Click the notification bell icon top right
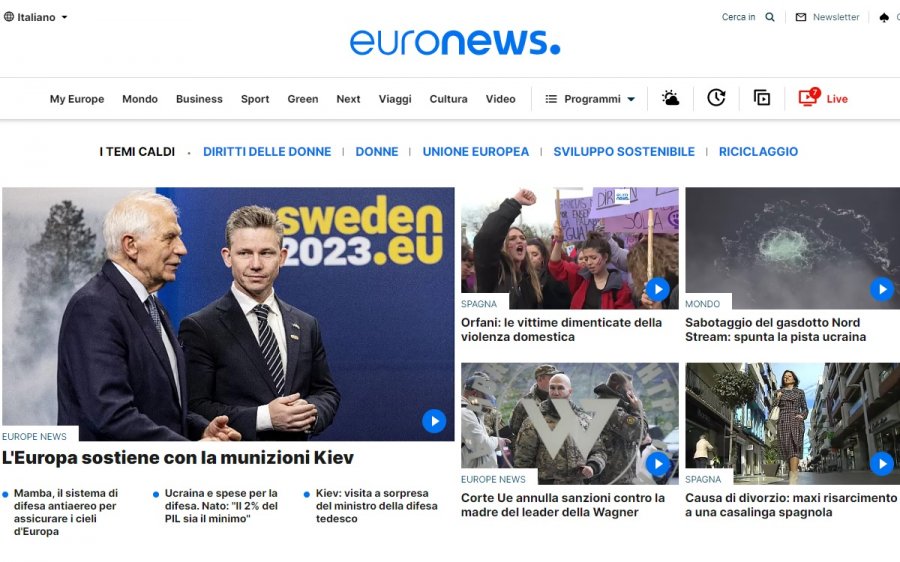 coord(884,18)
